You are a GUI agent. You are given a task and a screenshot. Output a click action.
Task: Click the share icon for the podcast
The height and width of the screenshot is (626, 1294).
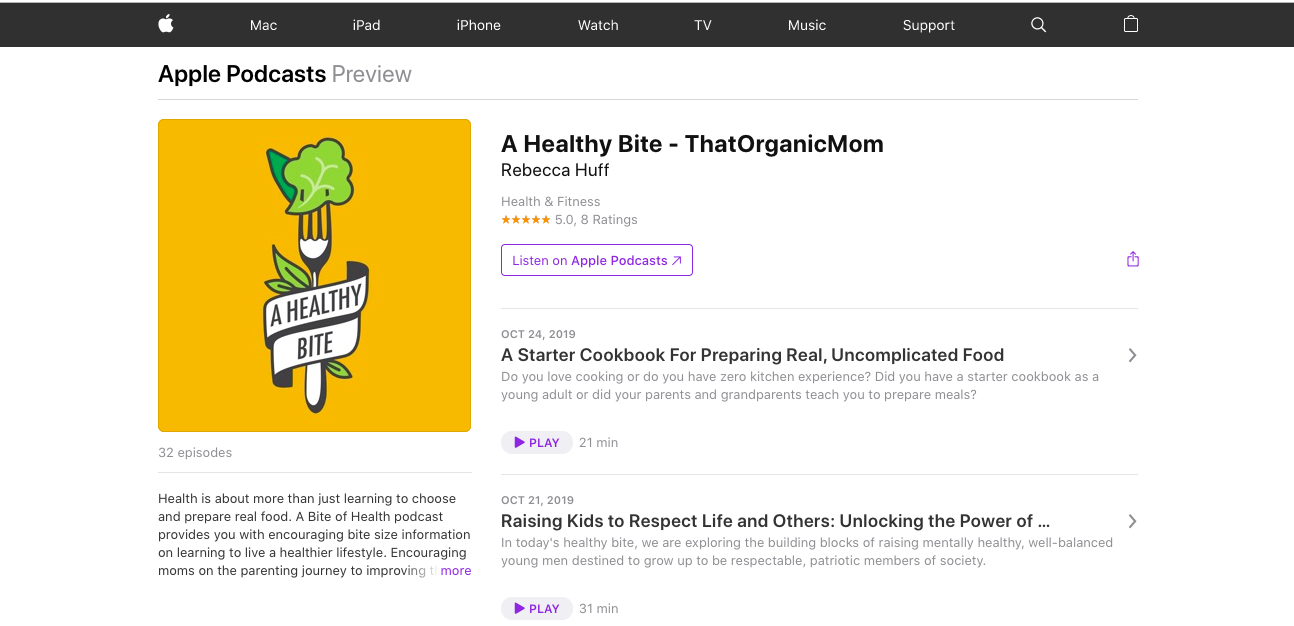click(1133, 260)
